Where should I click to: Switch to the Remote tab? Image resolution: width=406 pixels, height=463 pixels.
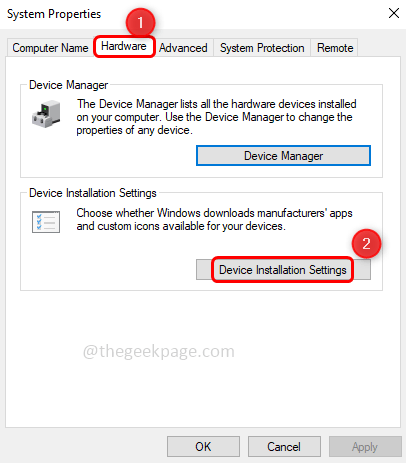[x=335, y=48]
